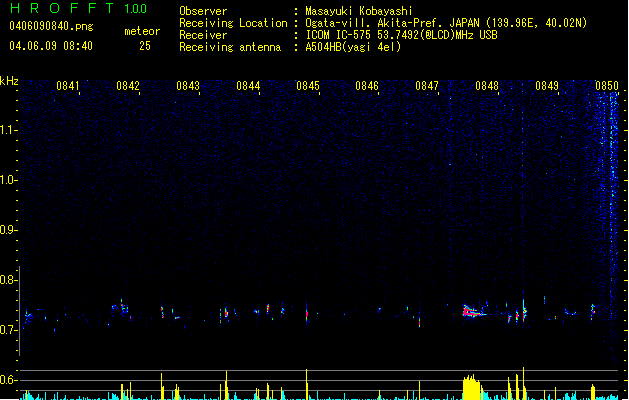This screenshot has width=629, height=400.
Task: Click the 'meteor' count label
Action: tap(142, 31)
